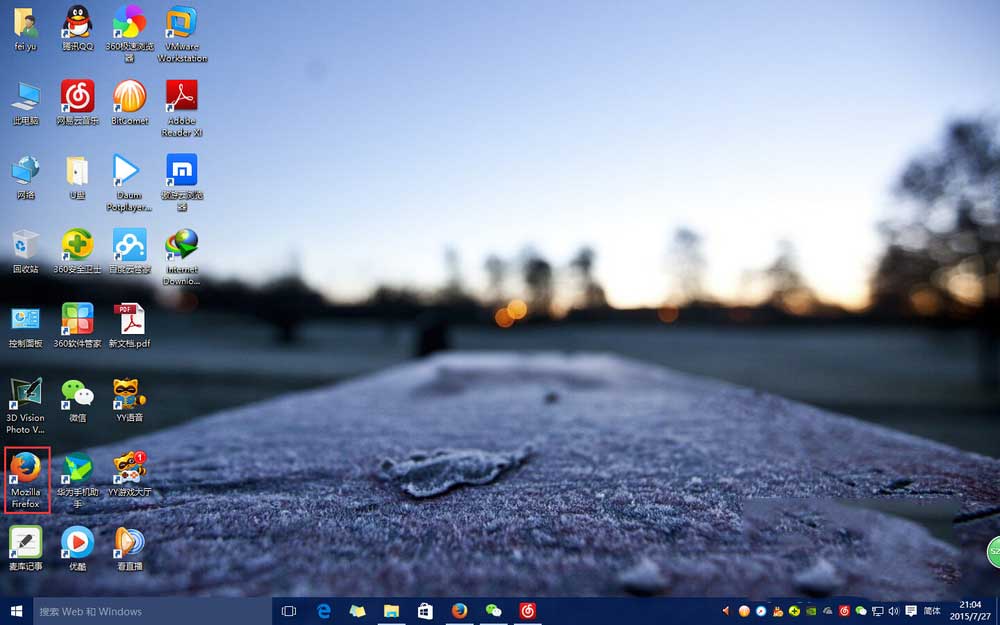Screen dimensions: 1000x625
Task: Open the volume speaker tray icon
Action: (x=893, y=611)
